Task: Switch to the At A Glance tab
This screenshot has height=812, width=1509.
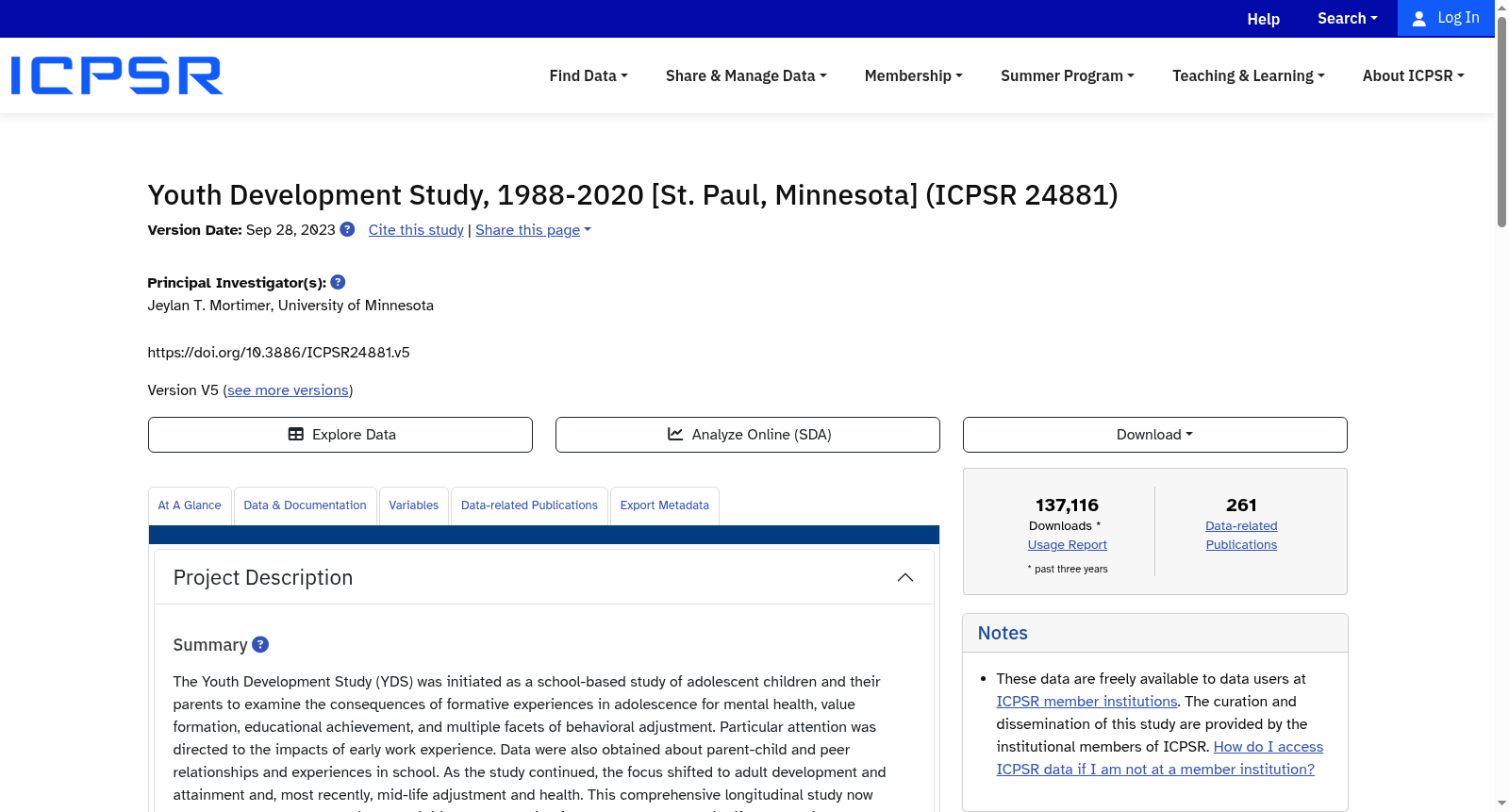Action: tap(190, 505)
